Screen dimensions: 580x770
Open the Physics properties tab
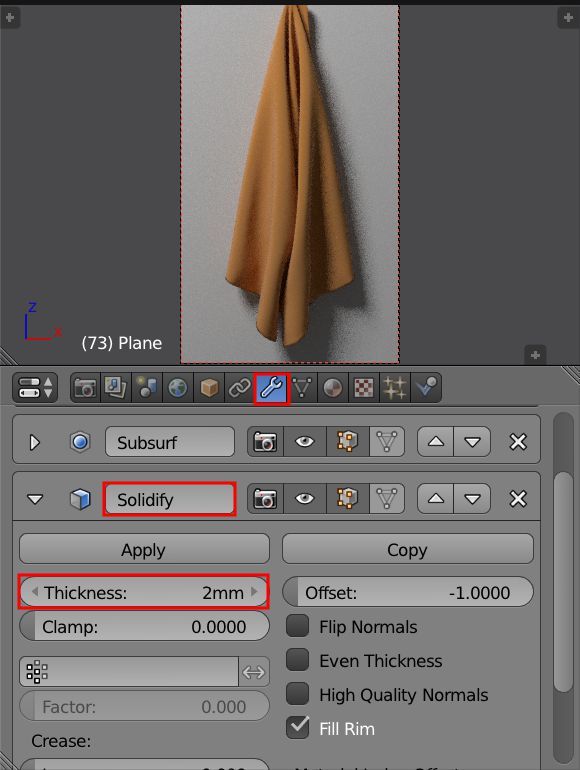click(x=425, y=388)
